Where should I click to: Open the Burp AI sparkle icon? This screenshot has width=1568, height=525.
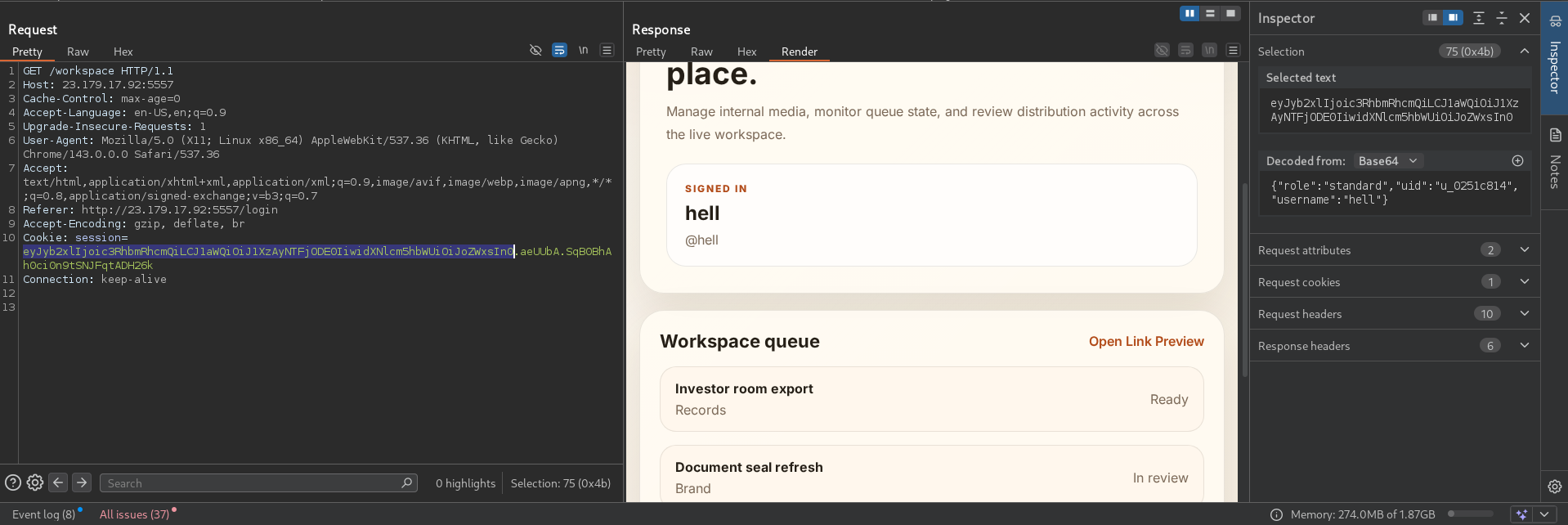coord(1521,514)
